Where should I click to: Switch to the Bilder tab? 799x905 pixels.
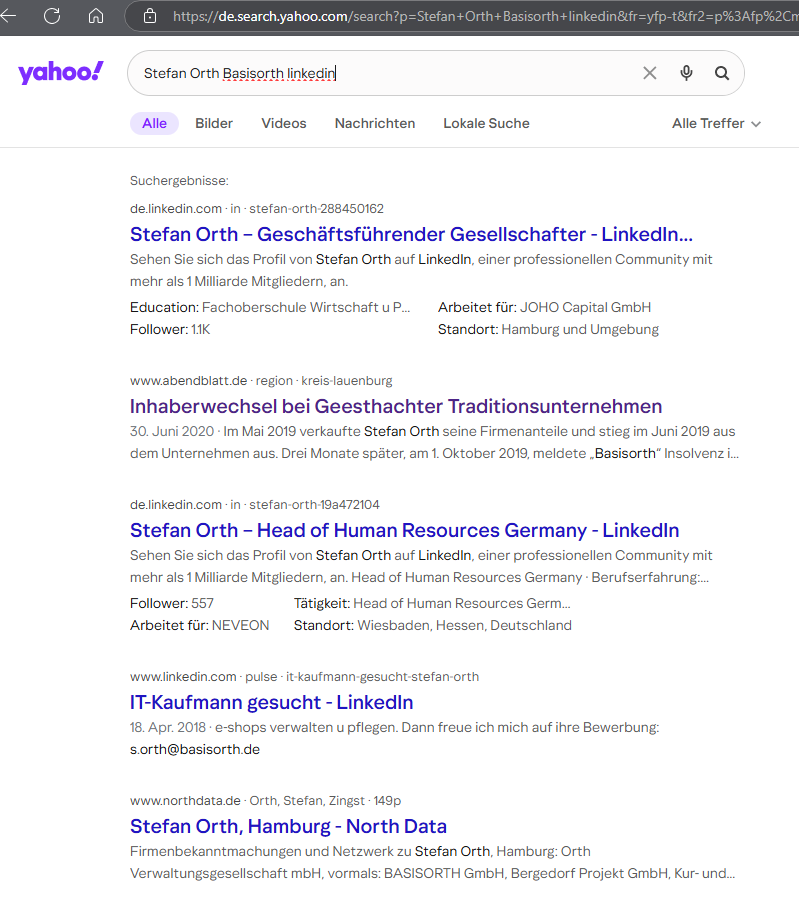[x=214, y=123]
